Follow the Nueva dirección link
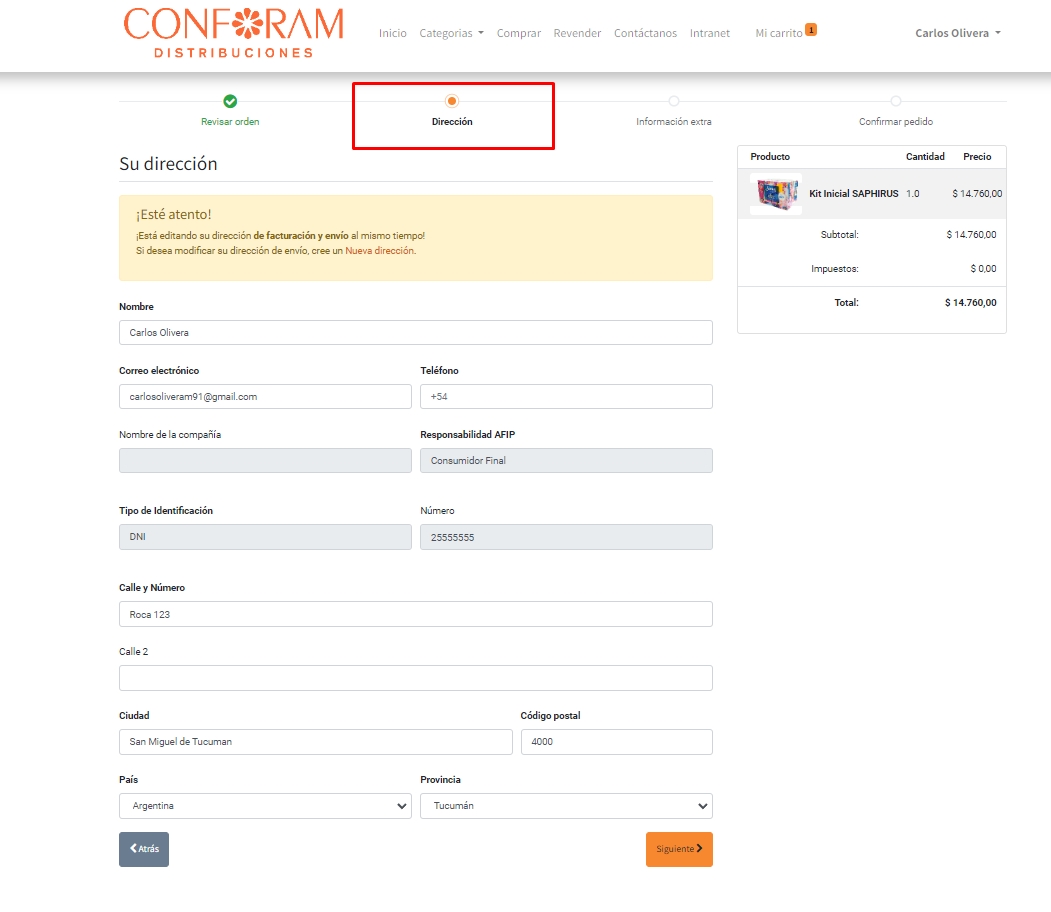The height and width of the screenshot is (912, 1051). pos(379,251)
